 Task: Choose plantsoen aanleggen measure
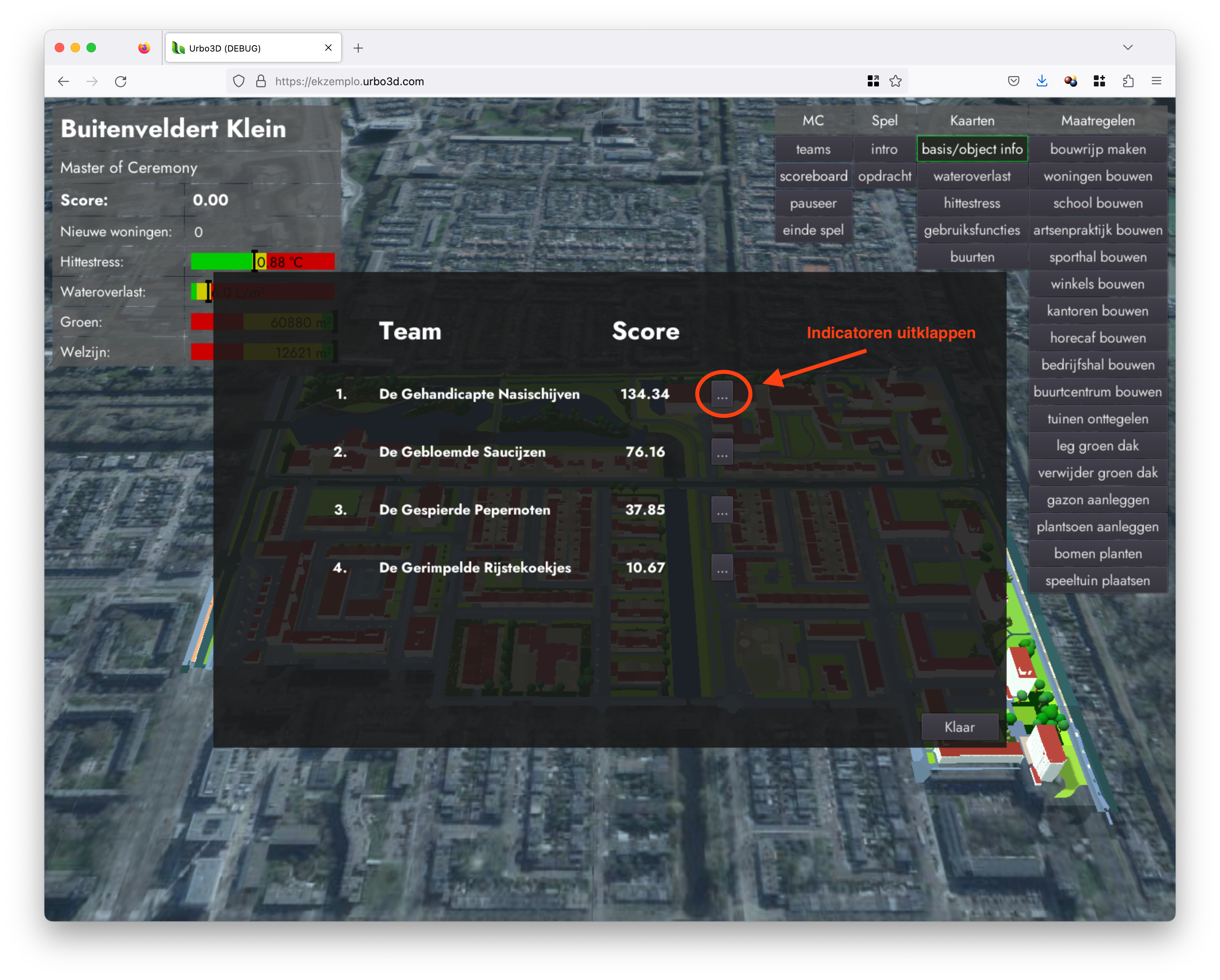[x=1098, y=527]
